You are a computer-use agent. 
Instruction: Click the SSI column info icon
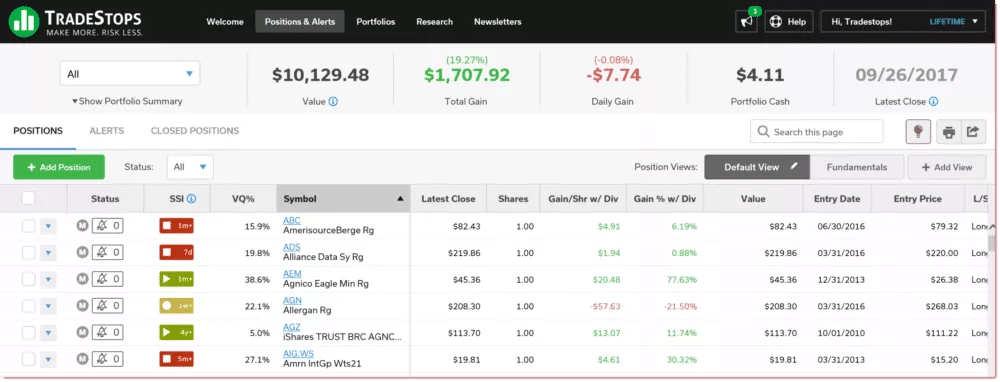pyautogui.click(x=191, y=199)
